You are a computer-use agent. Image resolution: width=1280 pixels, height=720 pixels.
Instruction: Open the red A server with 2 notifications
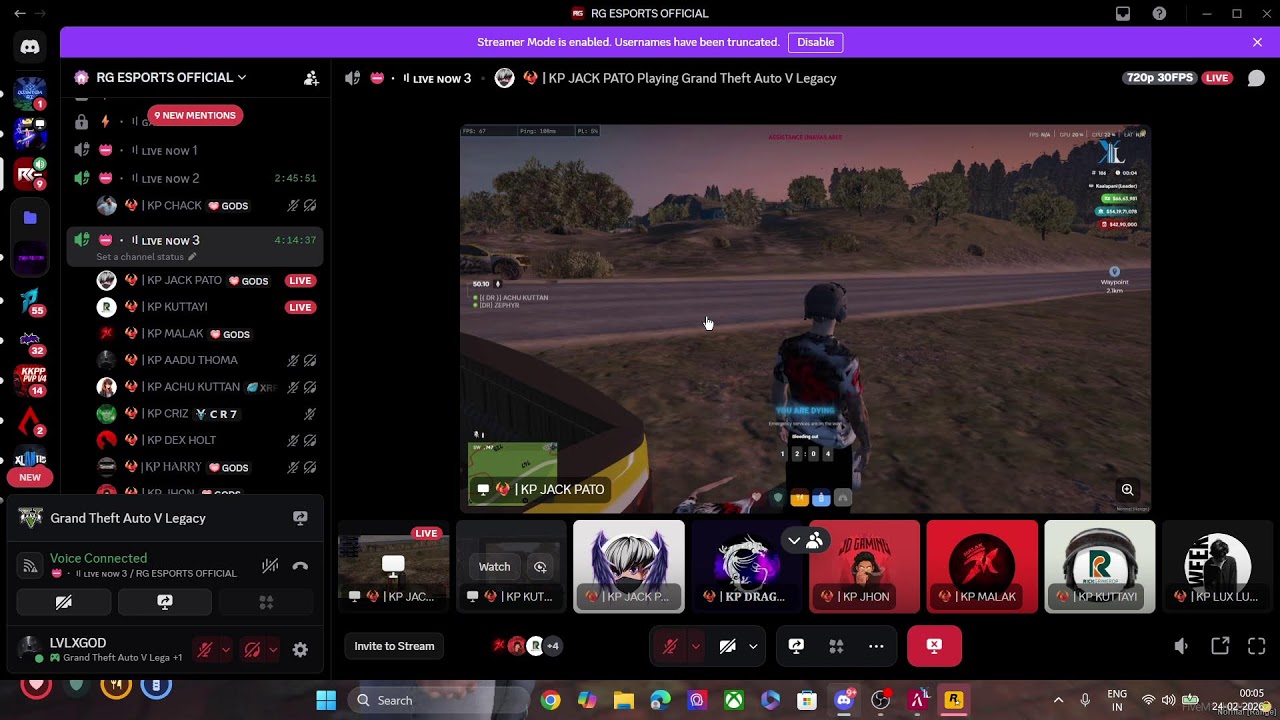[30, 421]
